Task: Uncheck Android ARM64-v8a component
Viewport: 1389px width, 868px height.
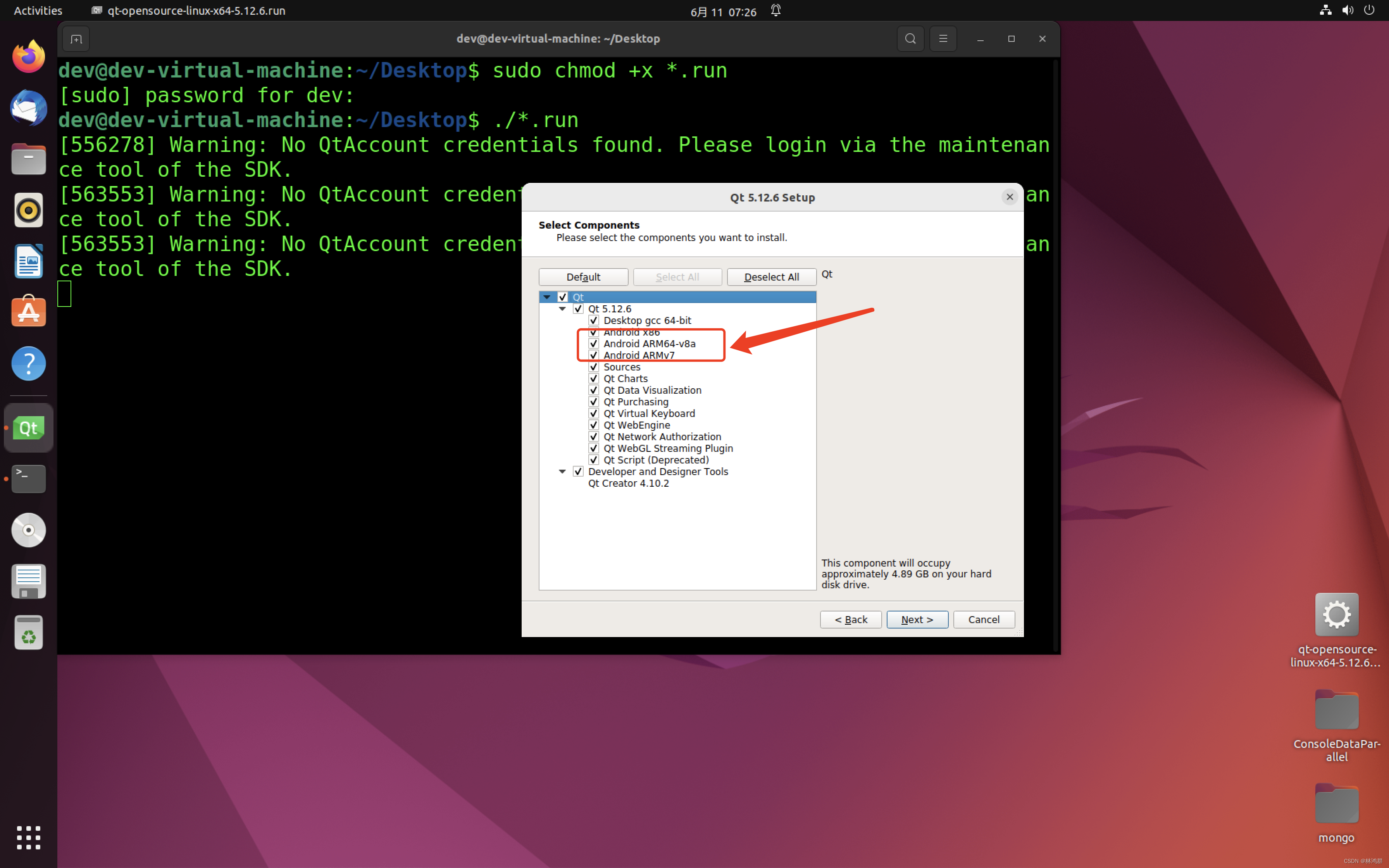Action: (x=593, y=343)
